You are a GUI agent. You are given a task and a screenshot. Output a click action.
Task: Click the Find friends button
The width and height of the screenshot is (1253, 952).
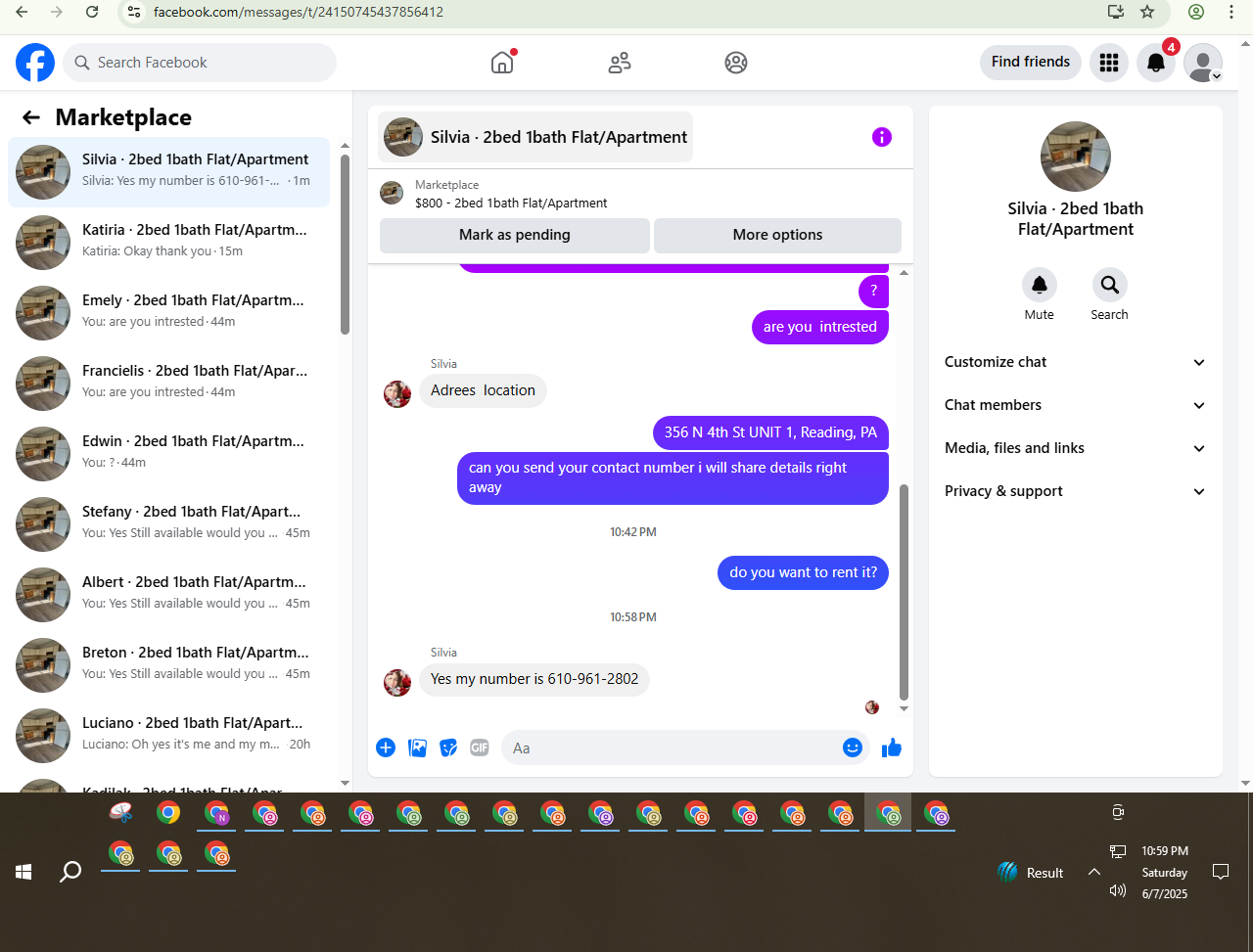[x=1031, y=63]
